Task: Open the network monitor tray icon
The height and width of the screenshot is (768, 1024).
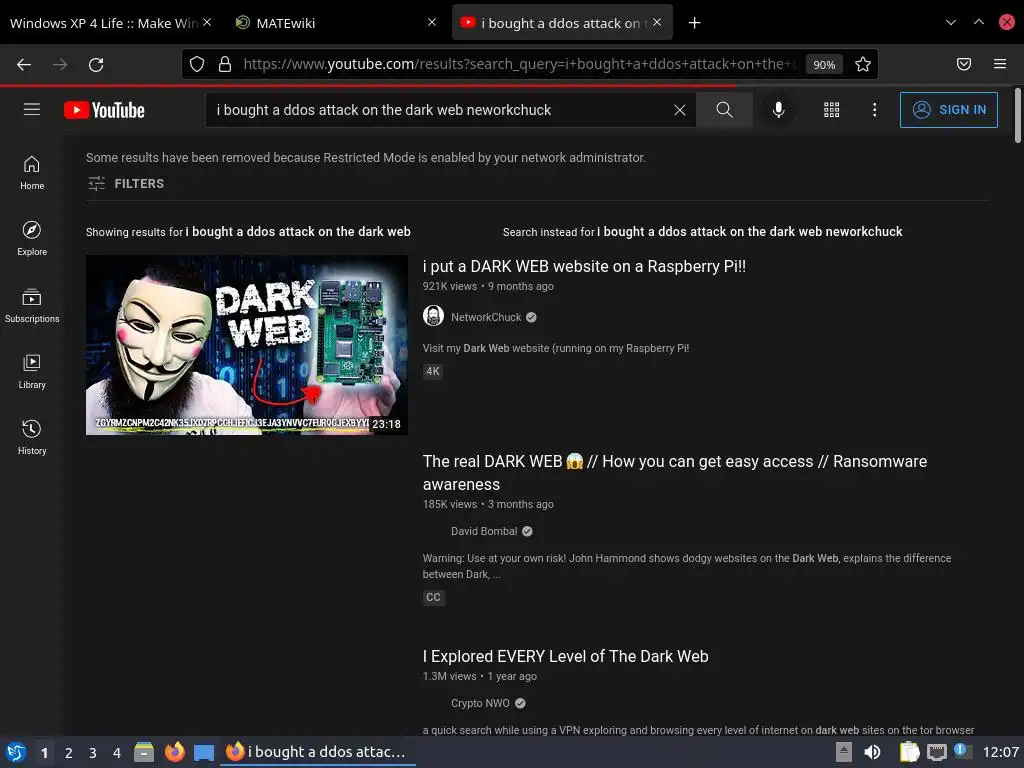Action: tap(936, 752)
